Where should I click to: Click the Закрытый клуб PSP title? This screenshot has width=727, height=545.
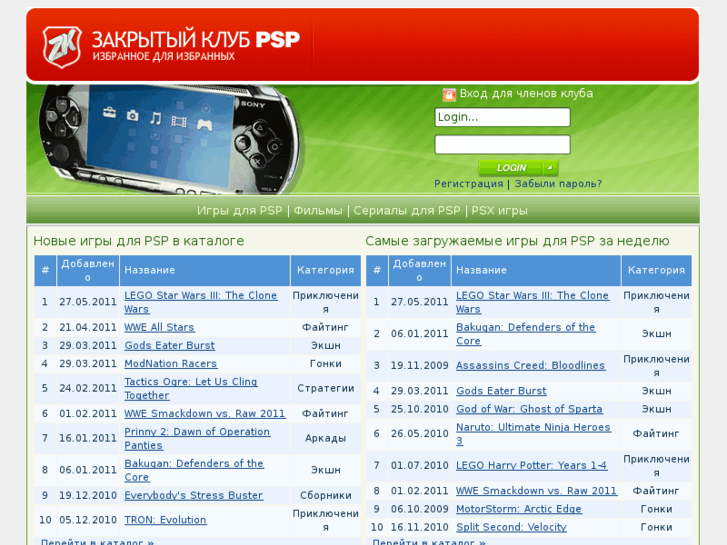click(x=196, y=40)
